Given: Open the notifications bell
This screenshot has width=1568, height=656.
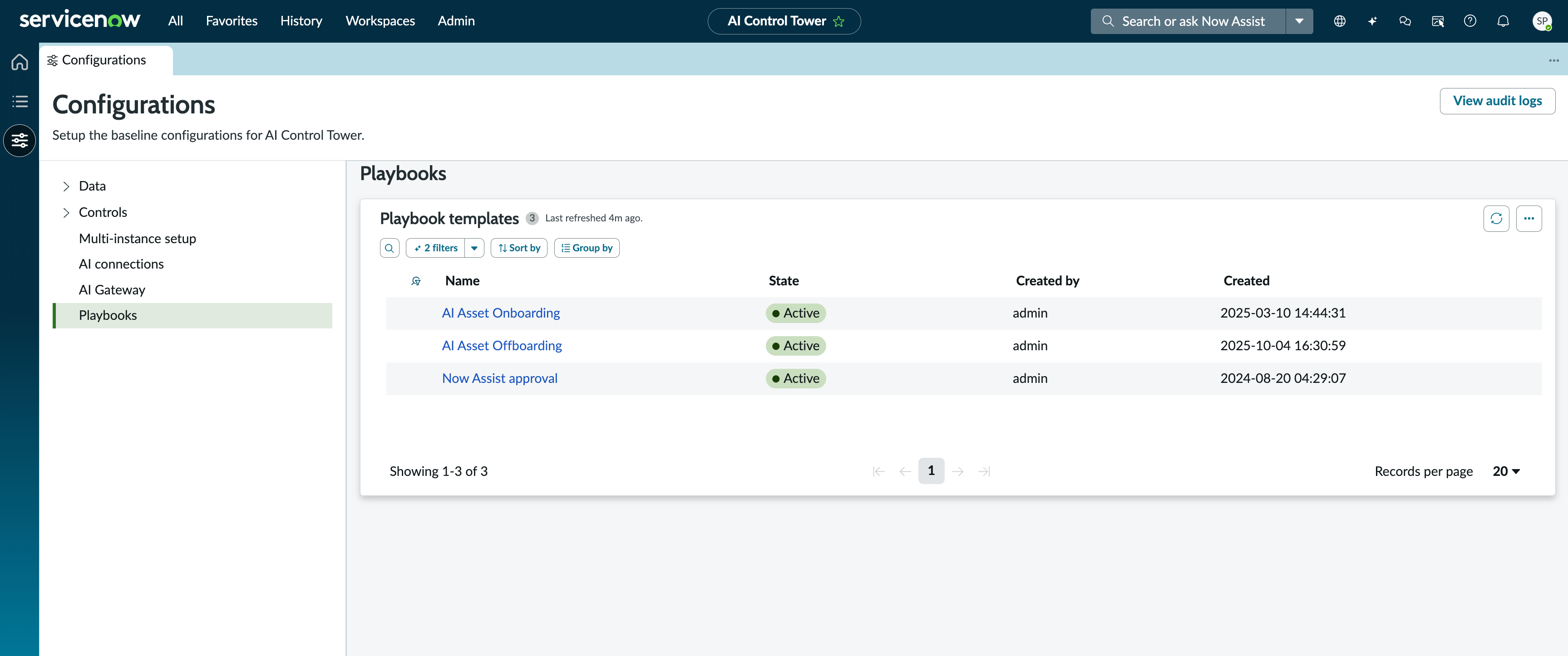Looking at the screenshot, I should click(x=1503, y=21).
